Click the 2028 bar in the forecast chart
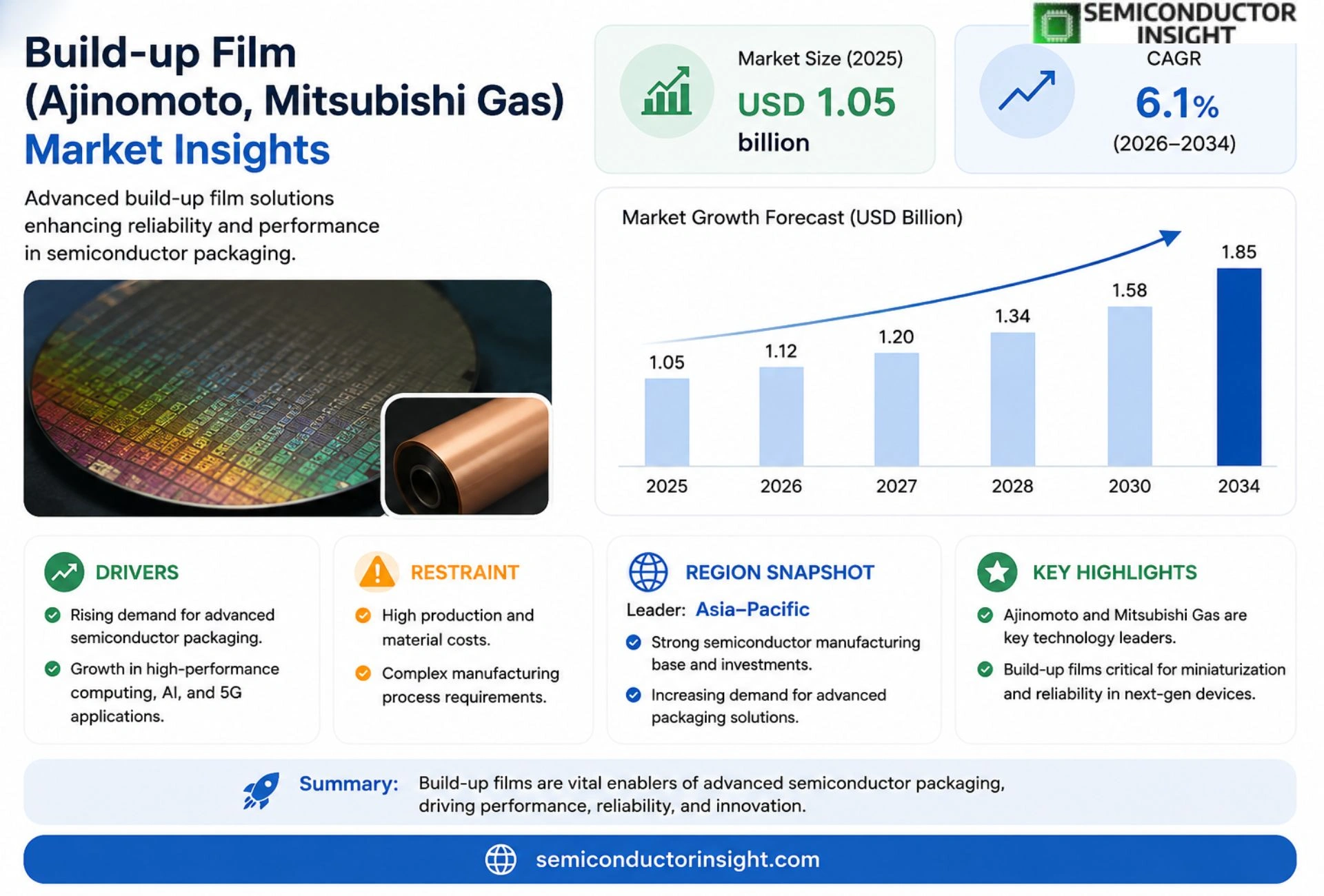The image size is (1324, 896). click(1013, 399)
